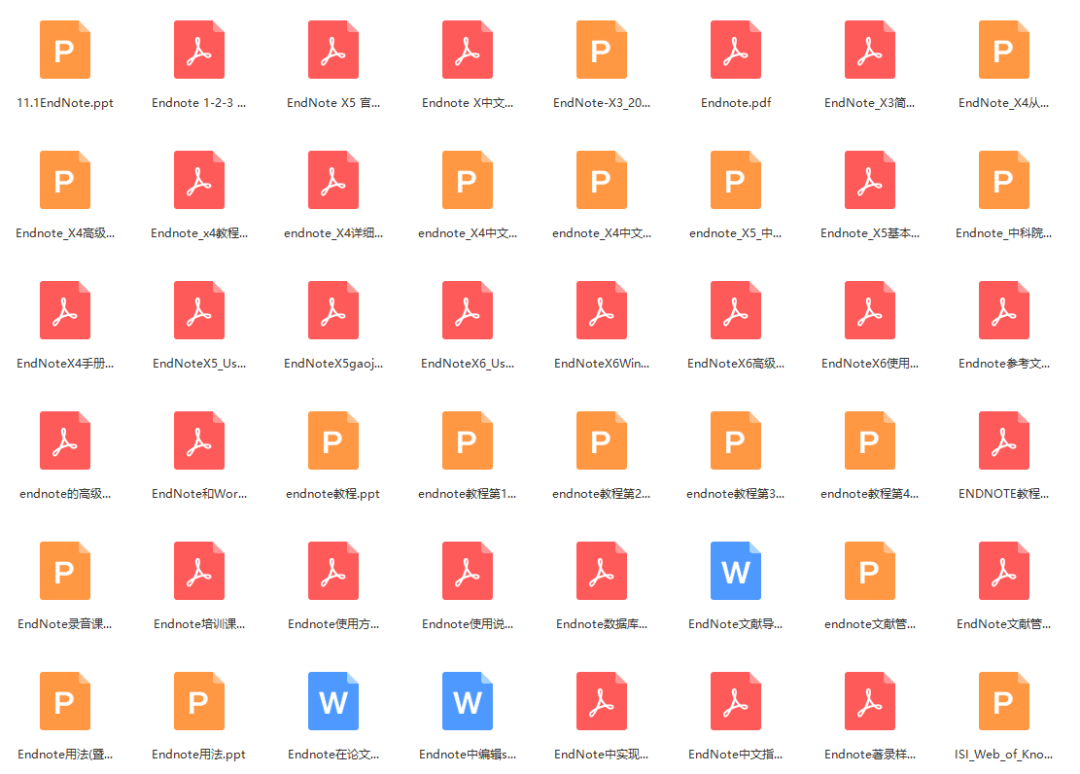Select the label 'EndNoteX6高级...'
The height and width of the screenshot is (774, 1080).
tap(736, 364)
